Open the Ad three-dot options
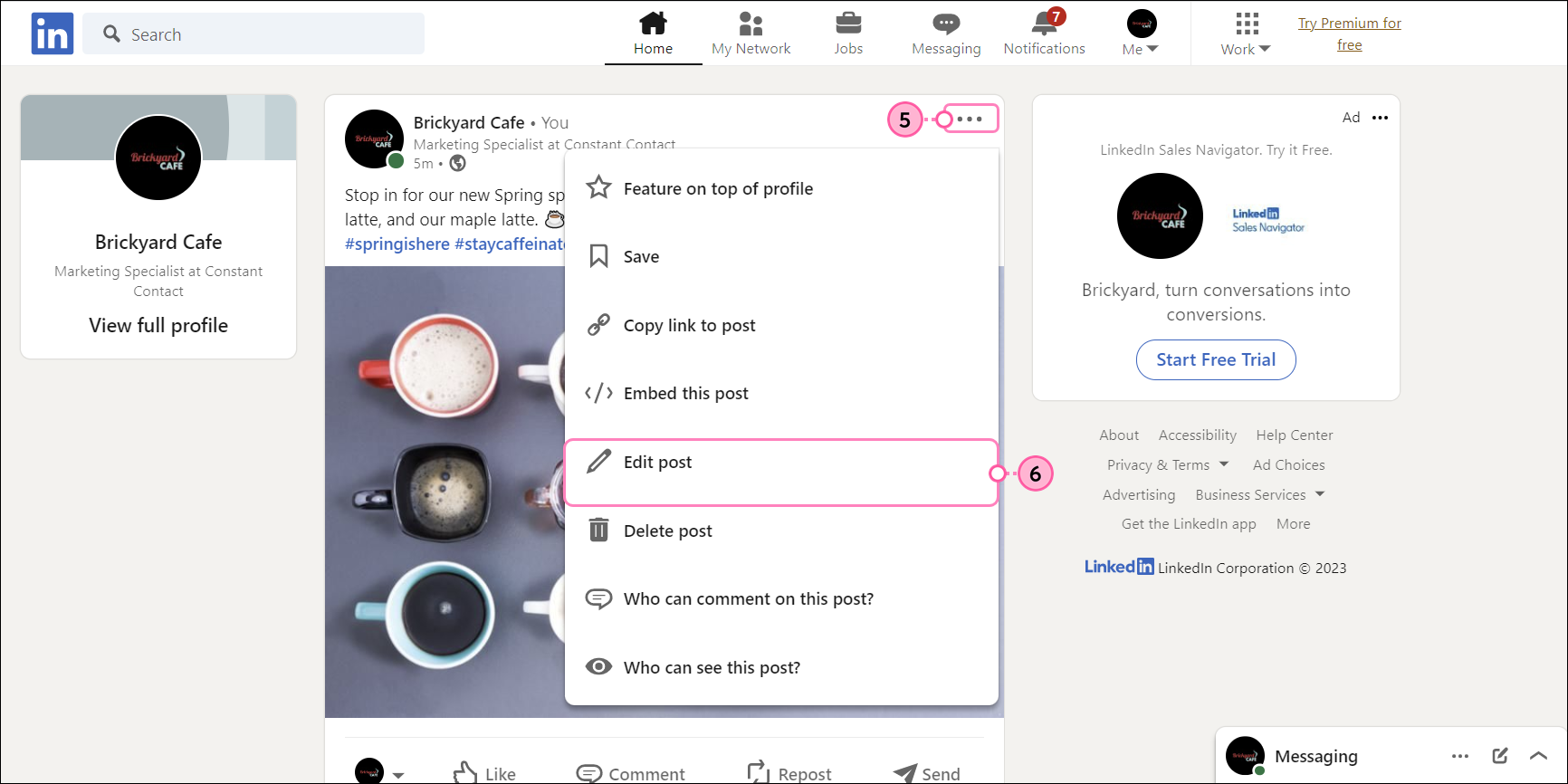This screenshot has height=784, width=1568. pos(1380,118)
